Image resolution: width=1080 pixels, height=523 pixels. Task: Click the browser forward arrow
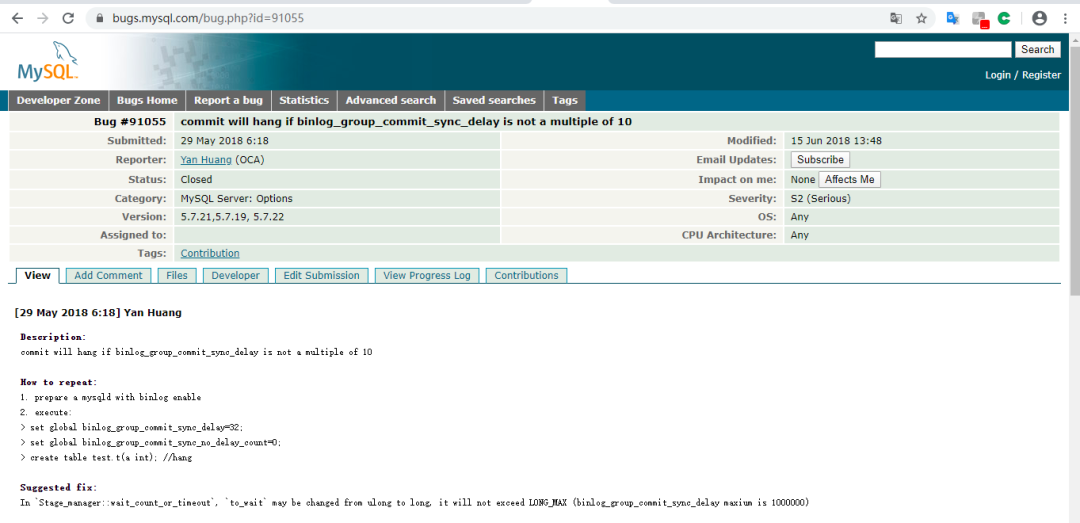pyautogui.click(x=43, y=19)
